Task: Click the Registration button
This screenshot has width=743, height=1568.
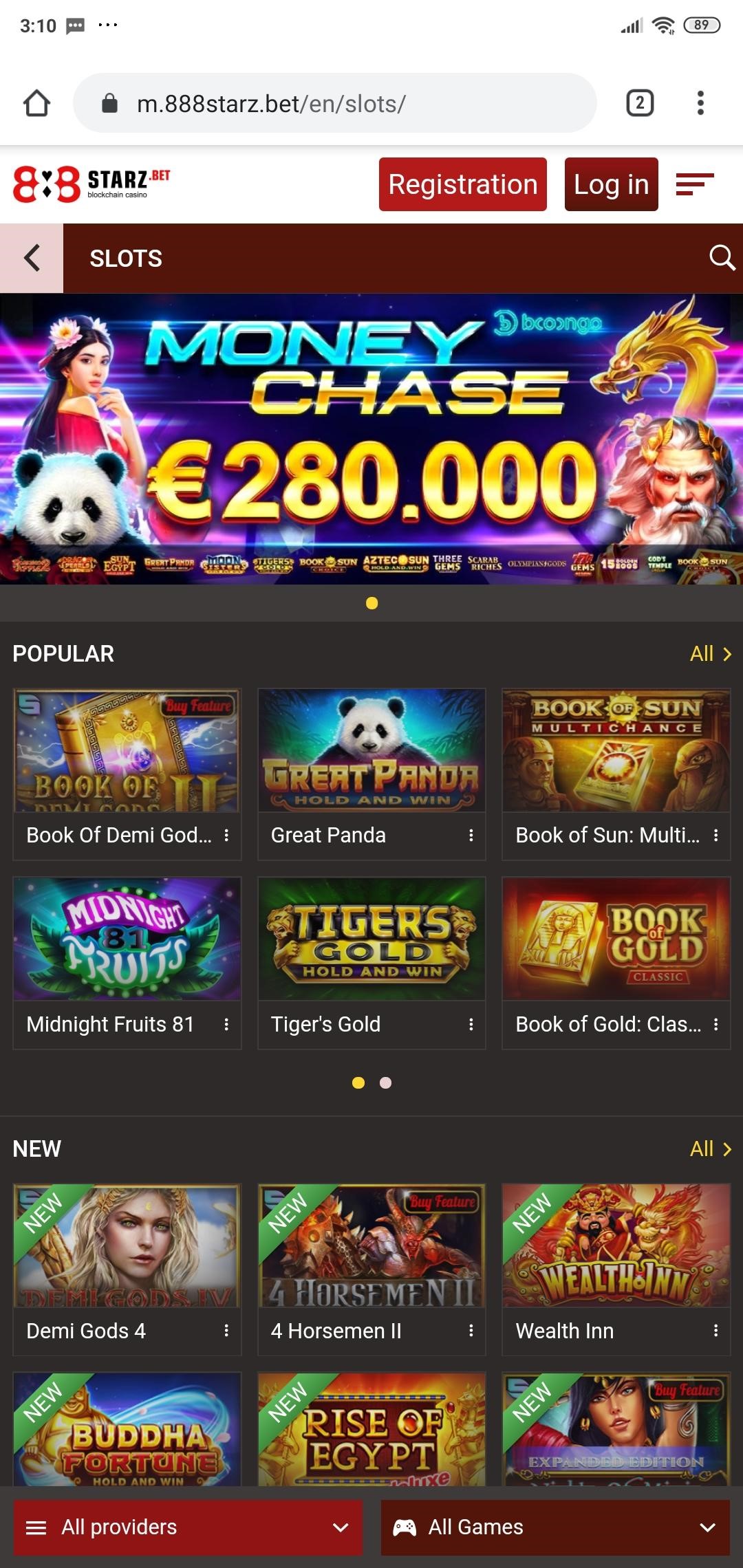Action: [x=463, y=184]
